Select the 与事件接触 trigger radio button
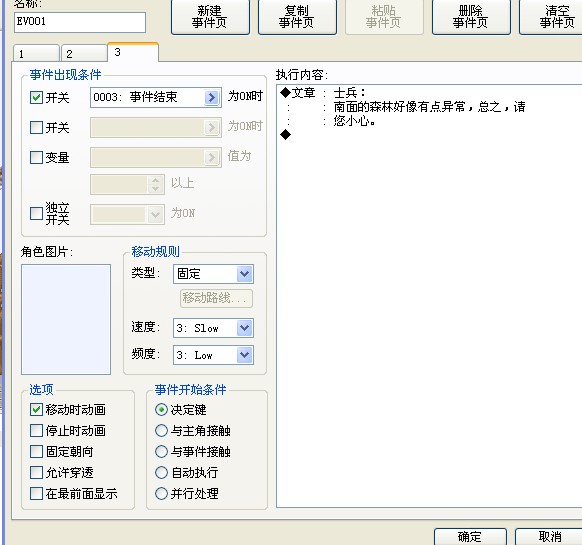Image resolution: width=582 pixels, height=545 pixels. pos(161,451)
